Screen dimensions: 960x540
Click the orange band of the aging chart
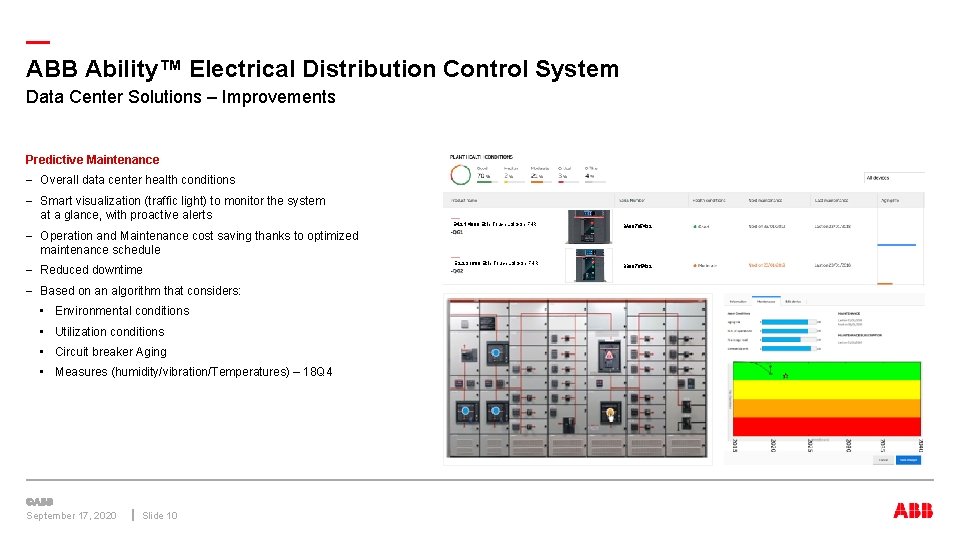827,408
